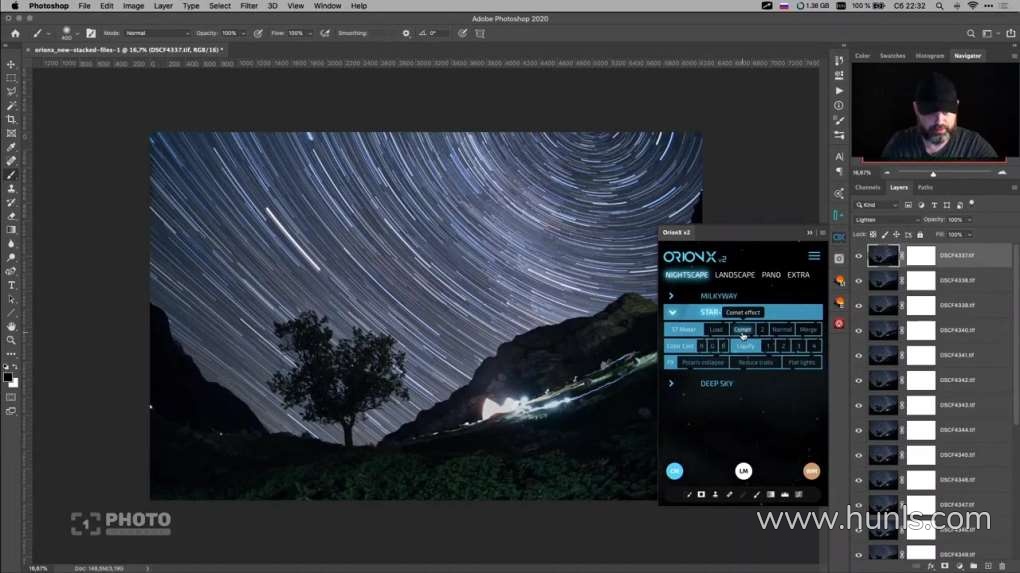The width and height of the screenshot is (1020, 573).
Task: Select the Type tool
Action: (11, 285)
